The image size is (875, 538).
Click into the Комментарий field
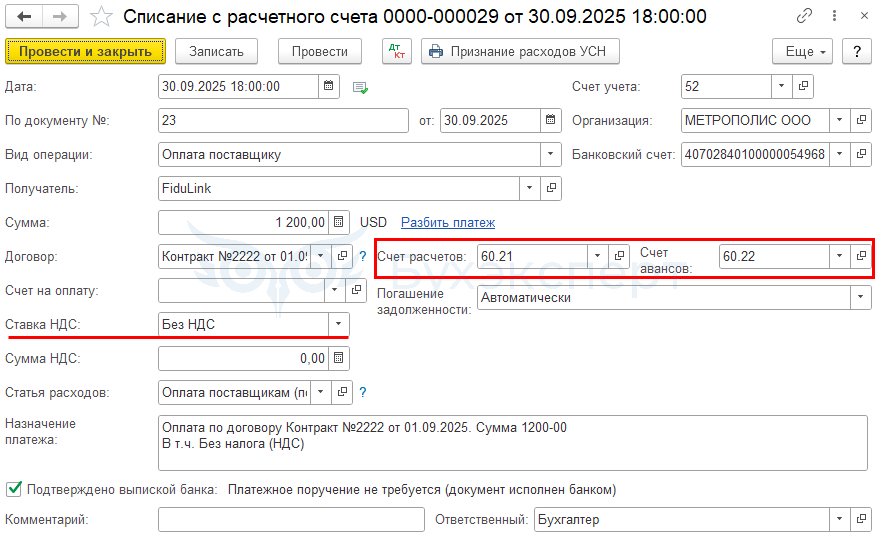(x=291, y=520)
